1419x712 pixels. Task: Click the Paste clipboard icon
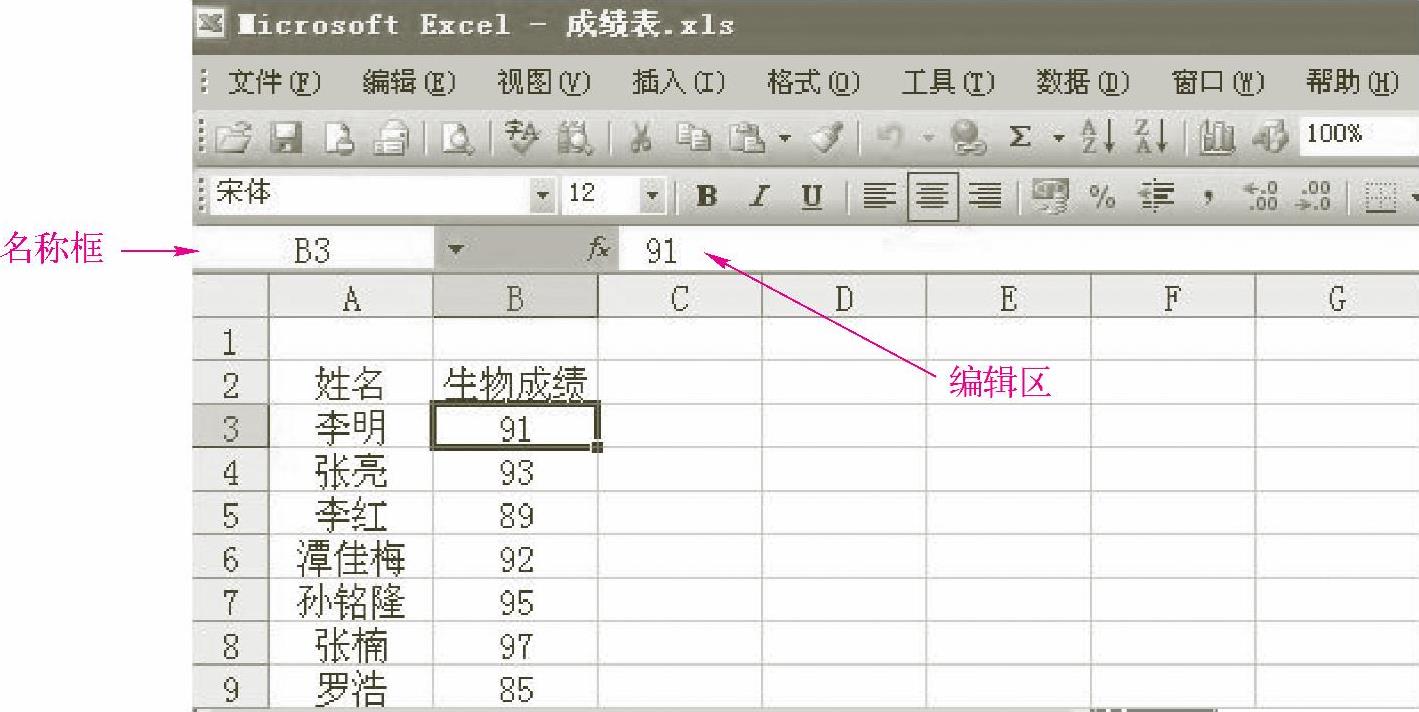pos(745,136)
